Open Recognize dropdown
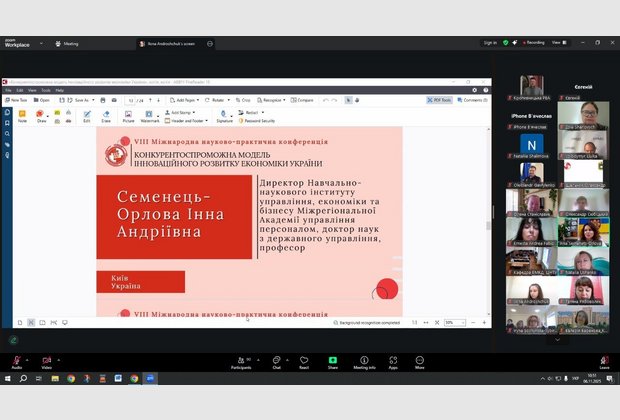 pyautogui.click(x=271, y=100)
